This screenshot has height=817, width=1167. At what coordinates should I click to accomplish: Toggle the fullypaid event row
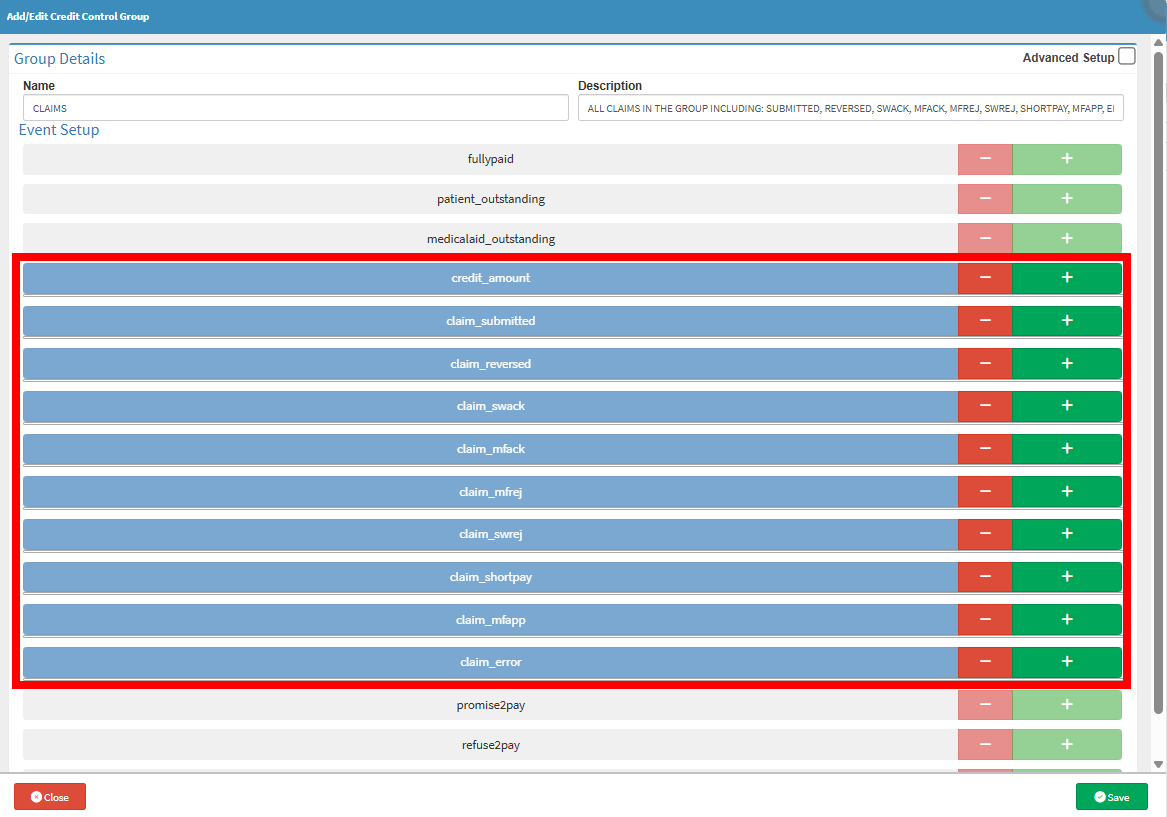(x=490, y=159)
